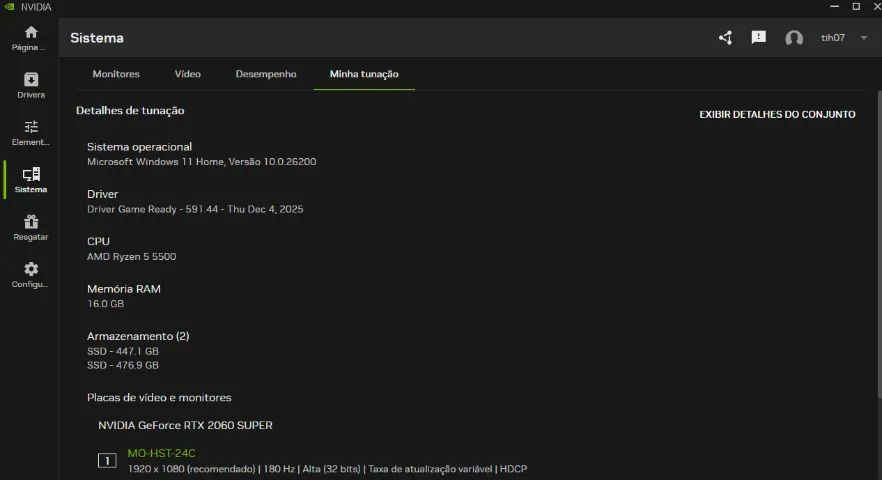Open the feedback speech bubble icon
Image resolution: width=882 pixels, height=480 pixels.
click(759, 38)
